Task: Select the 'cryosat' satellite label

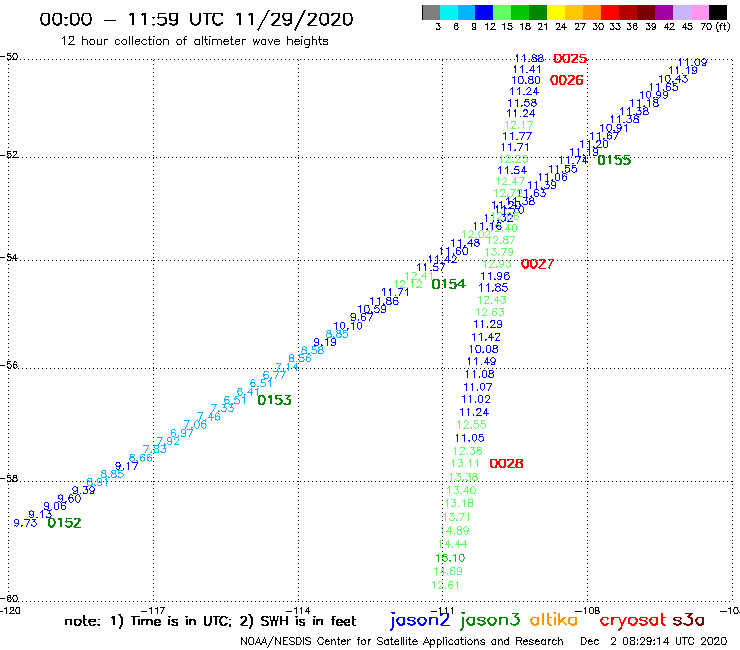Action: (632, 621)
